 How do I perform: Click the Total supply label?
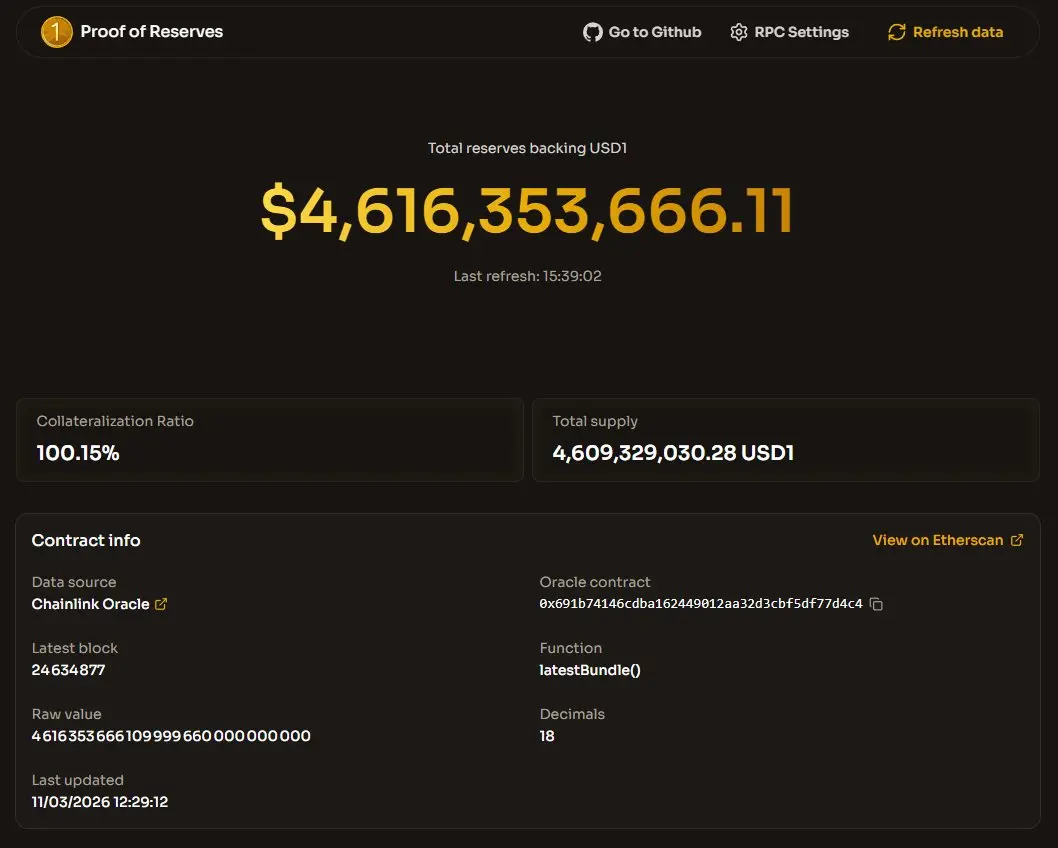pos(595,421)
